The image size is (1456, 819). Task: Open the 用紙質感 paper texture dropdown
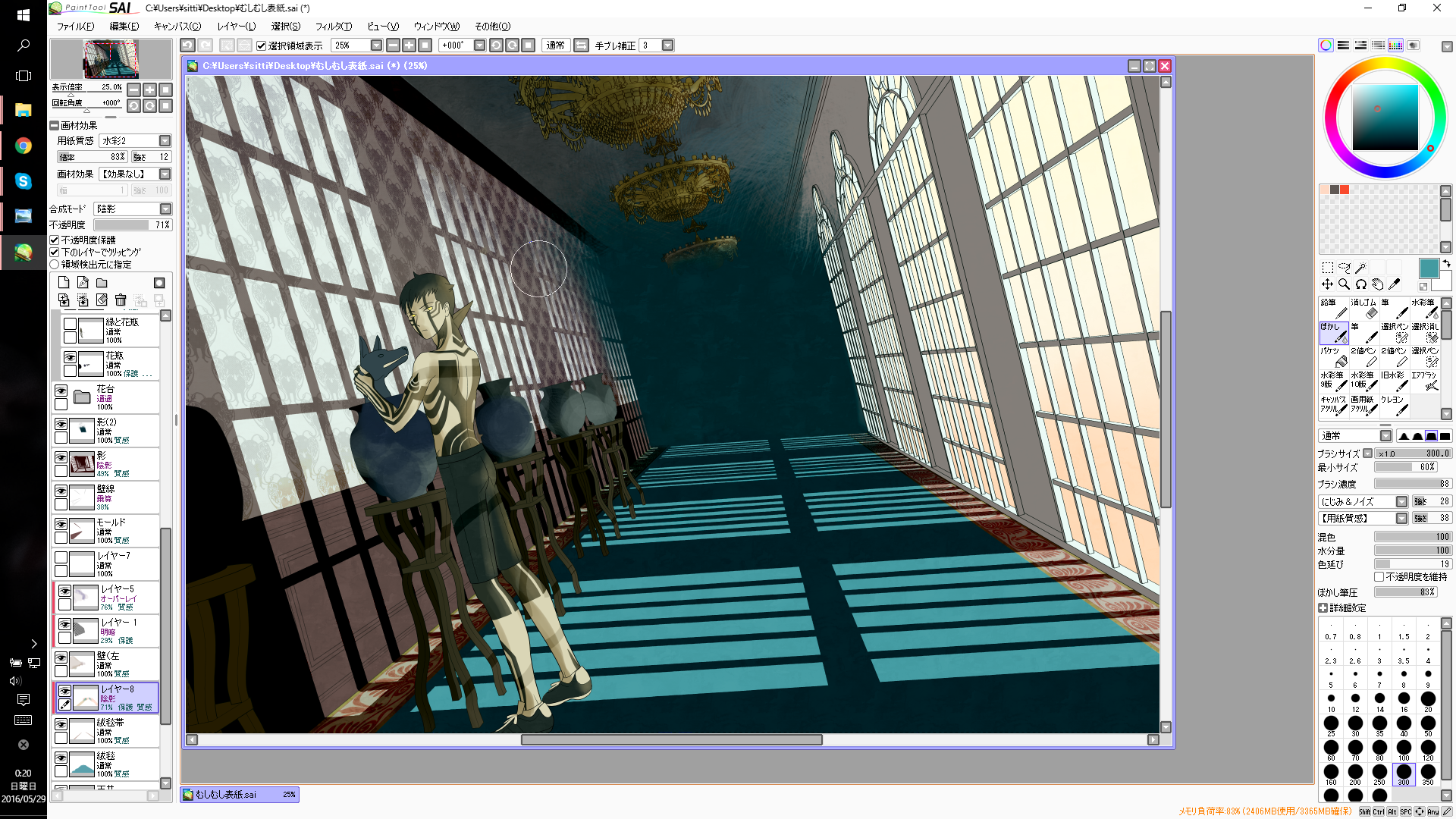(x=165, y=141)
